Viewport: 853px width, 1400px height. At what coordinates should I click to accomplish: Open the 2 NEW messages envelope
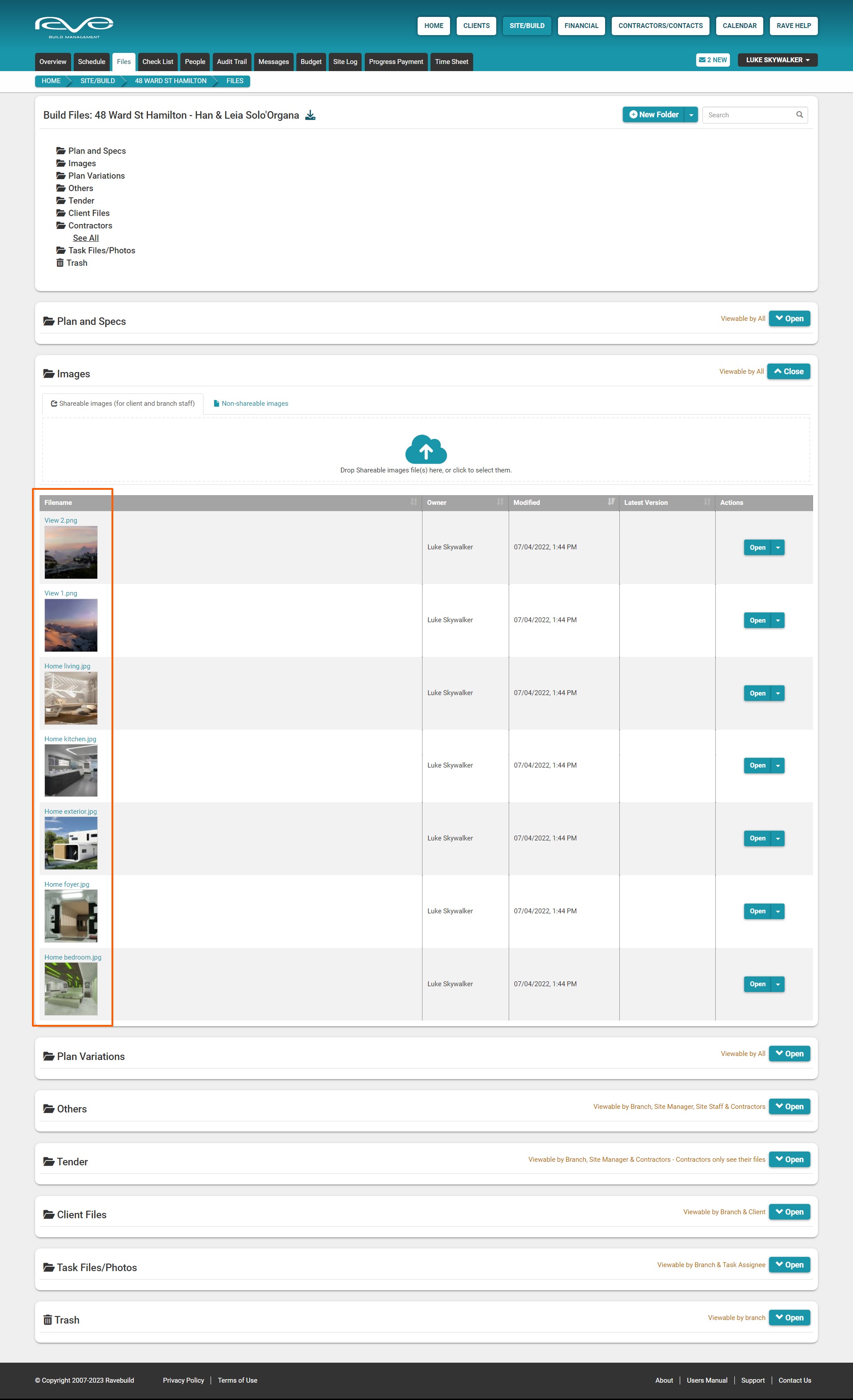712,60
